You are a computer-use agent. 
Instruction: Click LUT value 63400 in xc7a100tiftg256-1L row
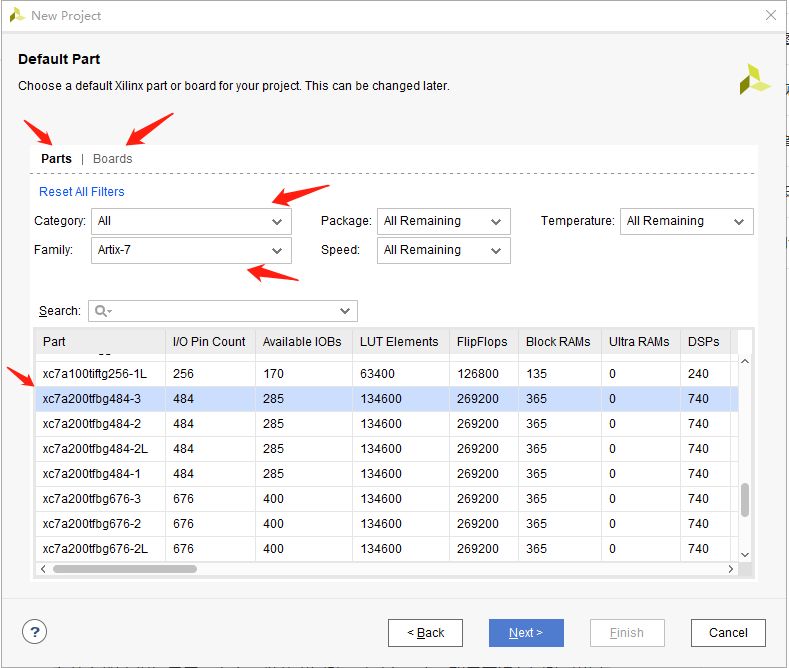coord(377,374)
